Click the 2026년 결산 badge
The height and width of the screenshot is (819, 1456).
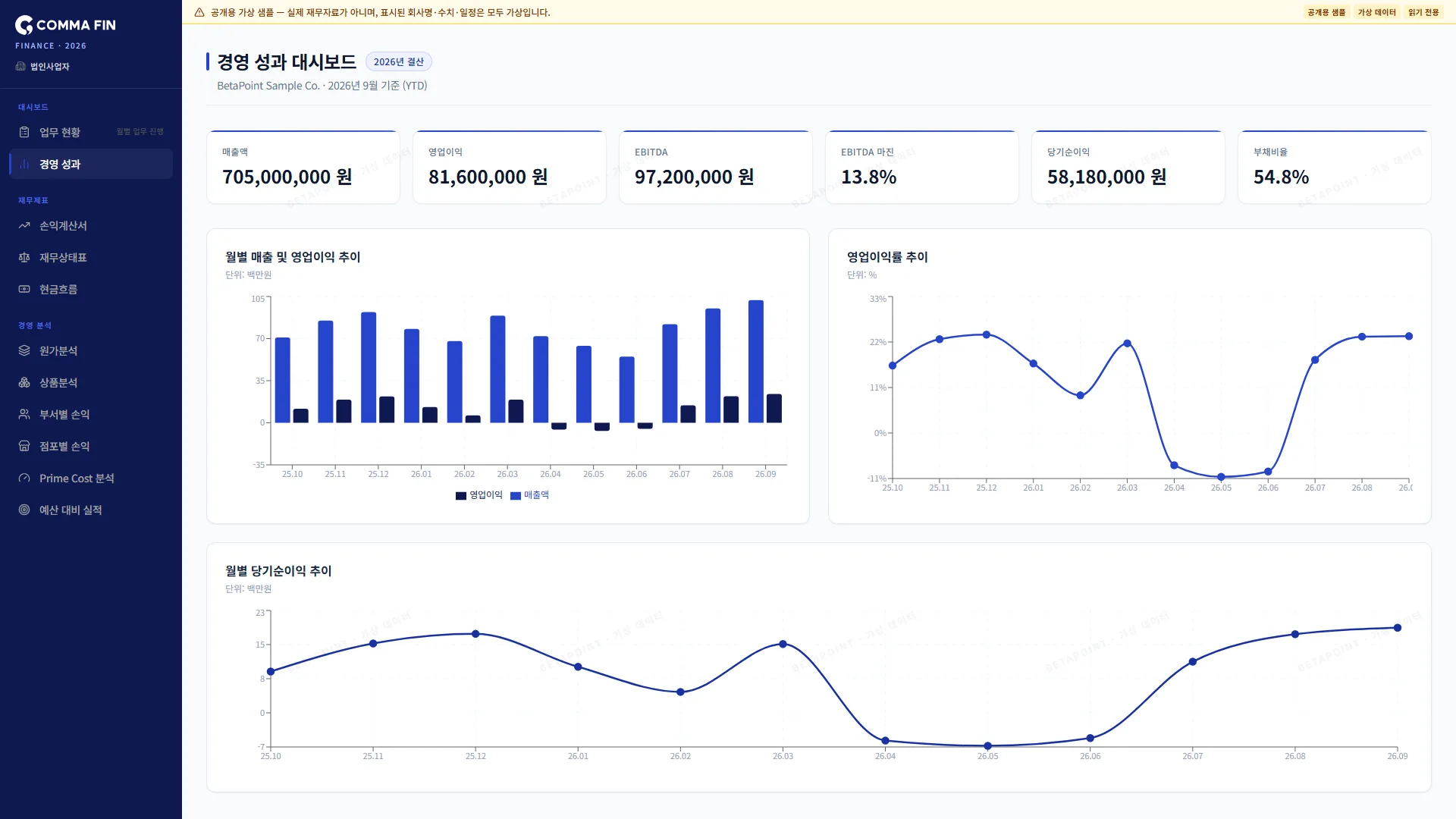click(x=399, y=61)
